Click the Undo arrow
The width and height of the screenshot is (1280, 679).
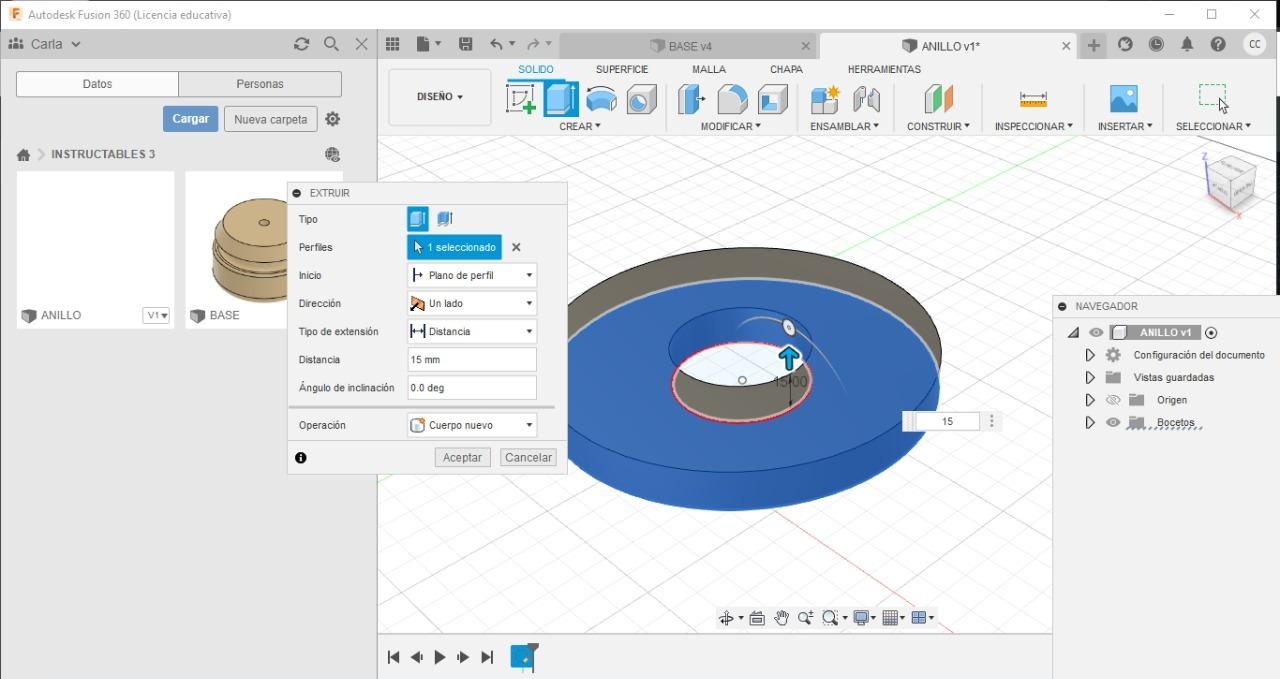497,44
